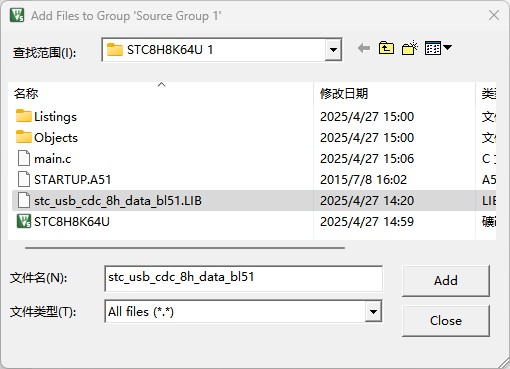Select the STC8H8K64U project file
The image size is (510, 369).
(x=63, y=222)
